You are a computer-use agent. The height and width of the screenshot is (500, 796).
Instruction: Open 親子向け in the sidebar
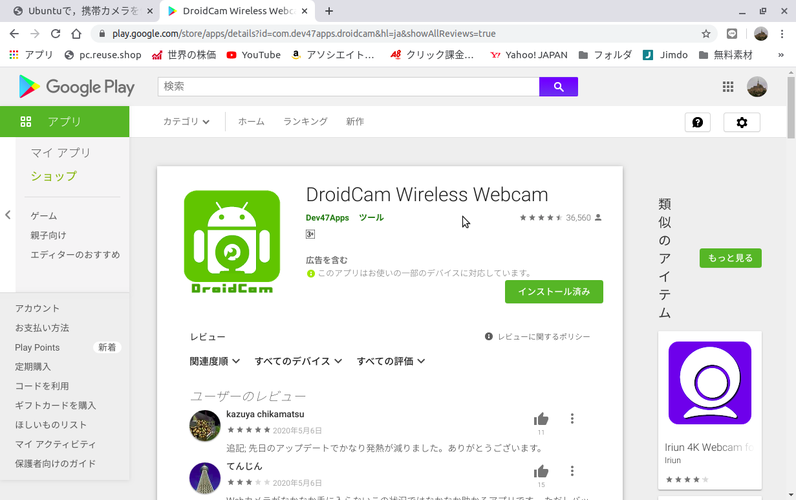coord(48,235)
